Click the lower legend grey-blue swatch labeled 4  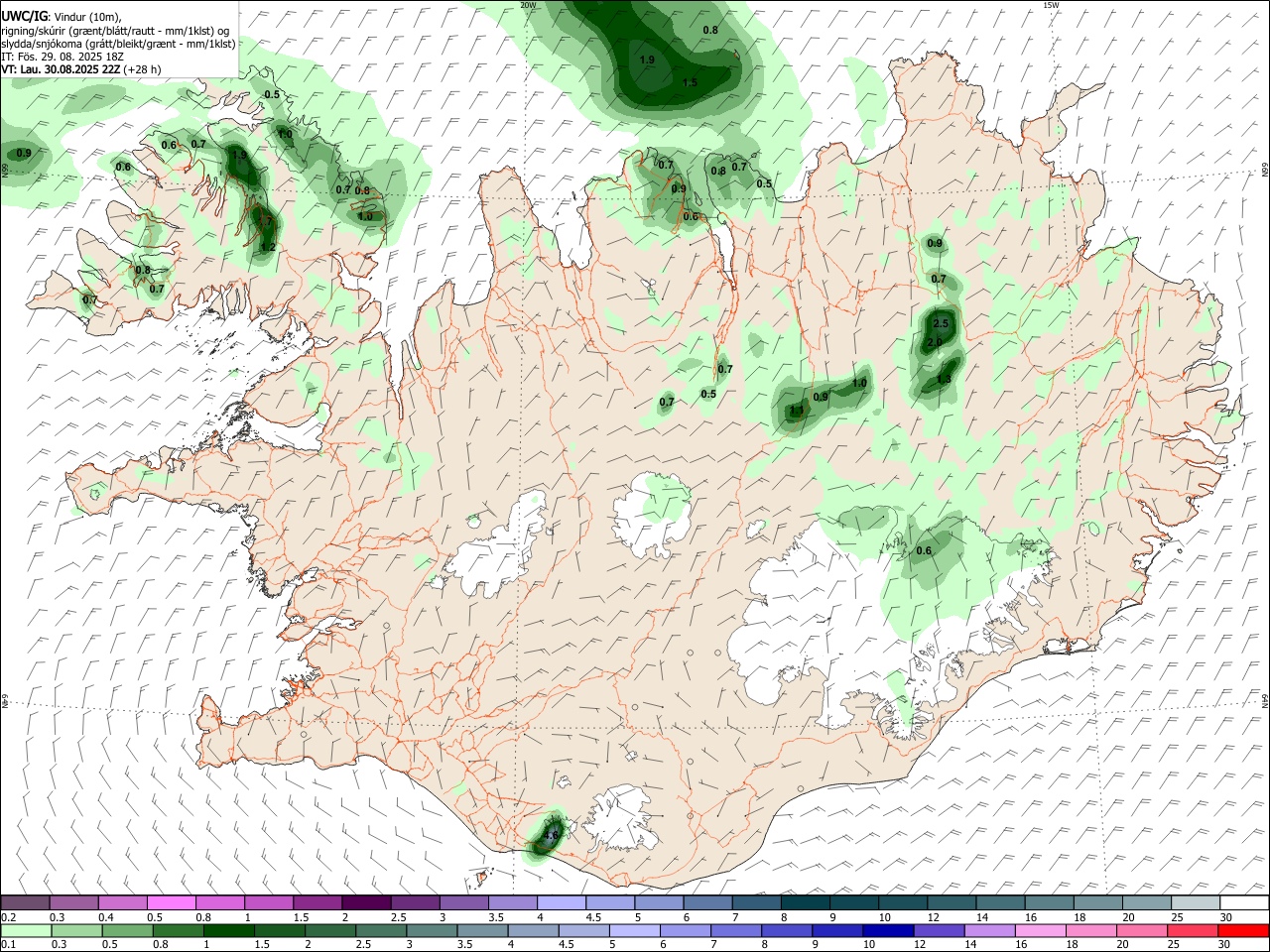[x=534, y=931]
